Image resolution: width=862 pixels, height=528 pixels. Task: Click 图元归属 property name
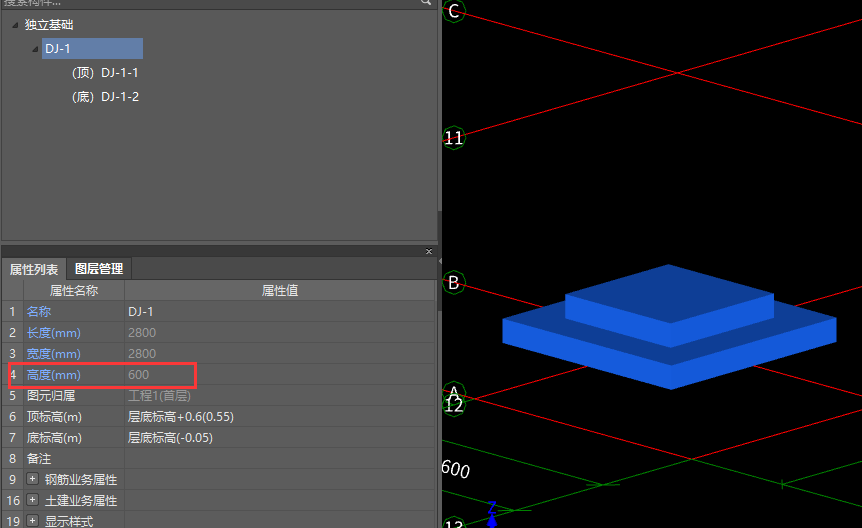(x=51, y=395)
